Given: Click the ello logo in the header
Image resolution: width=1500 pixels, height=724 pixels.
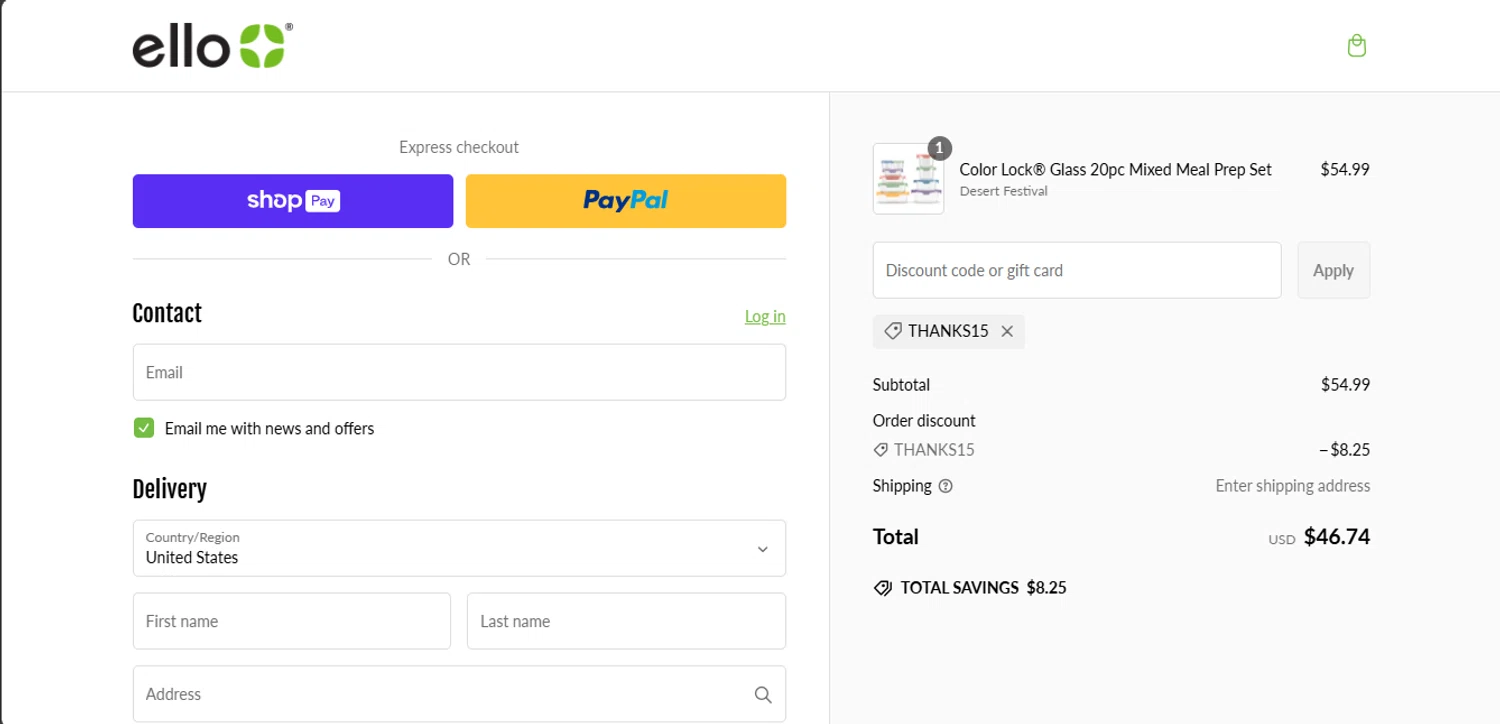Looking at the screenshot, I should point(213,46).
